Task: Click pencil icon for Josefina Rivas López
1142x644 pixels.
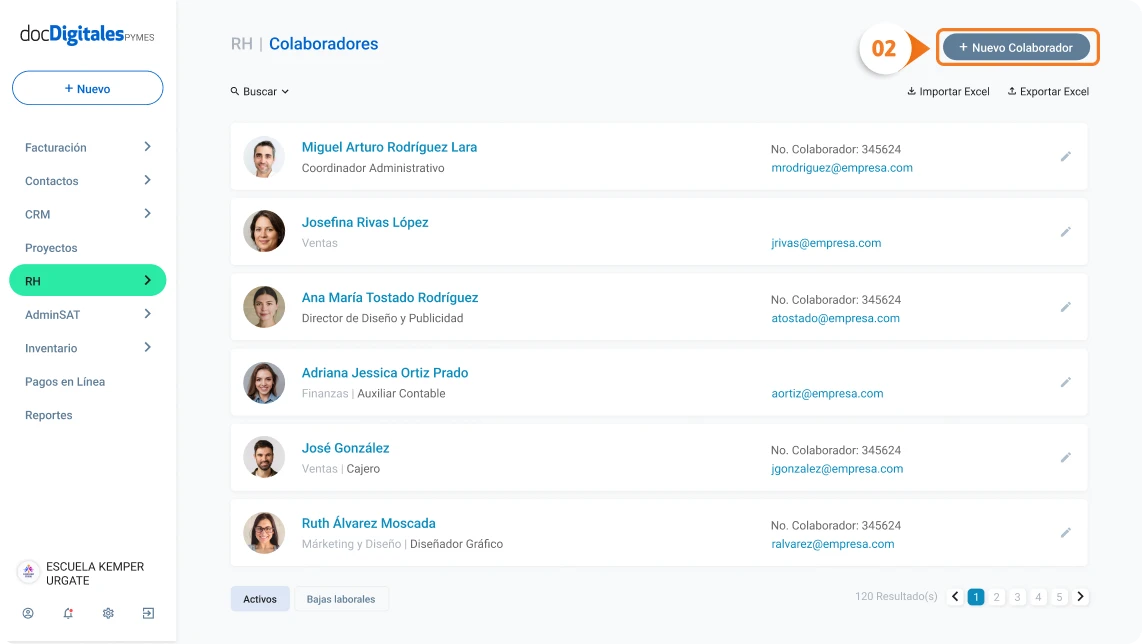Action: tap(1066, 232)
